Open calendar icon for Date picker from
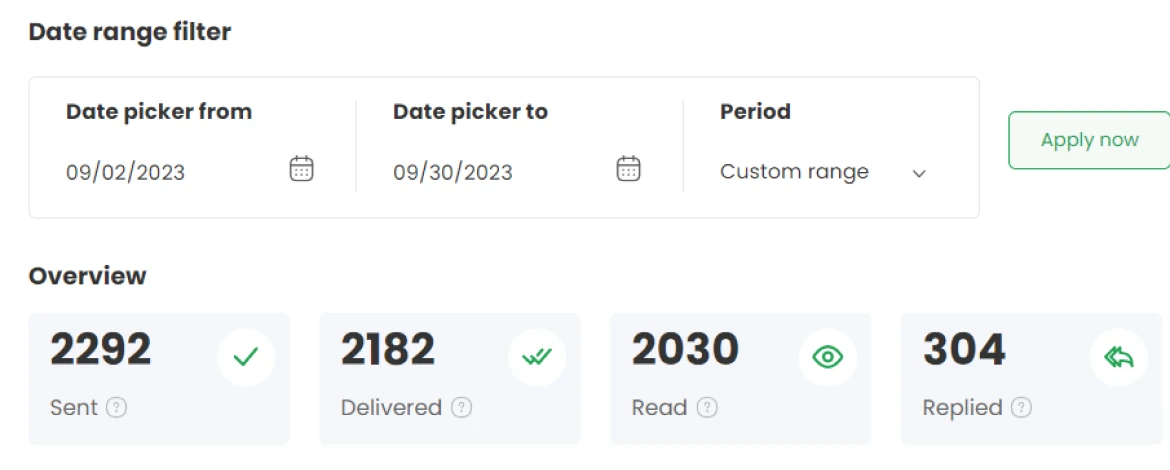This screenshot has width=1170, height=470. coord(301,169)
